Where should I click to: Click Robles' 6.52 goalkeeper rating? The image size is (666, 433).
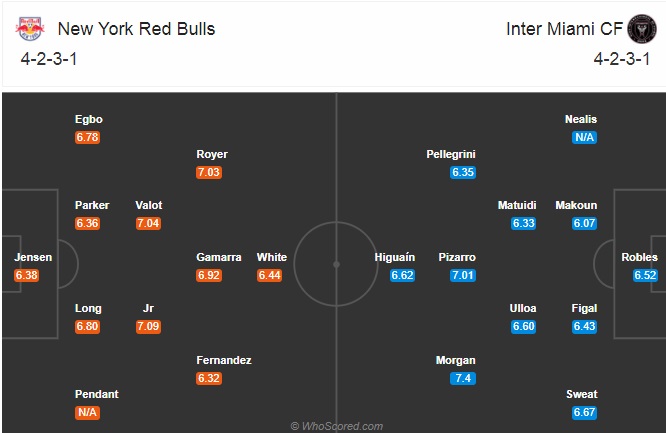pyautogui.click(x=645, y=275)
